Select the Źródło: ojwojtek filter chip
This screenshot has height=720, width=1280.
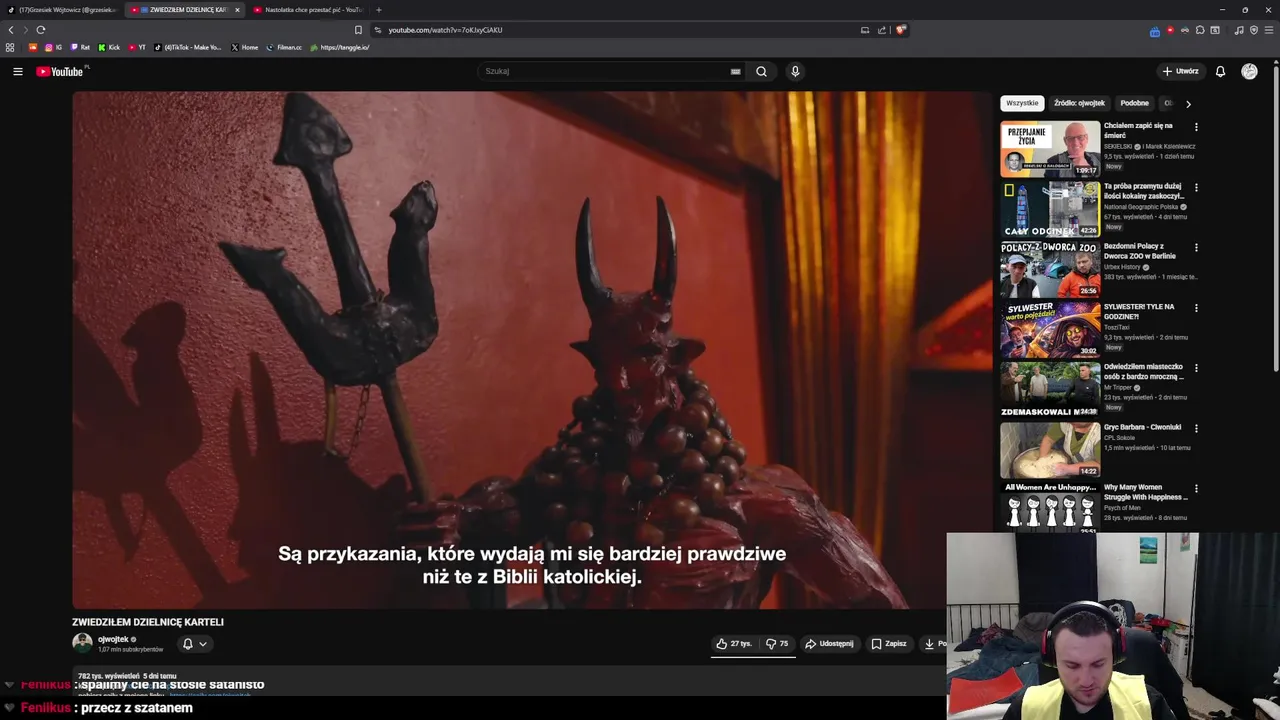pos(1079,103)
